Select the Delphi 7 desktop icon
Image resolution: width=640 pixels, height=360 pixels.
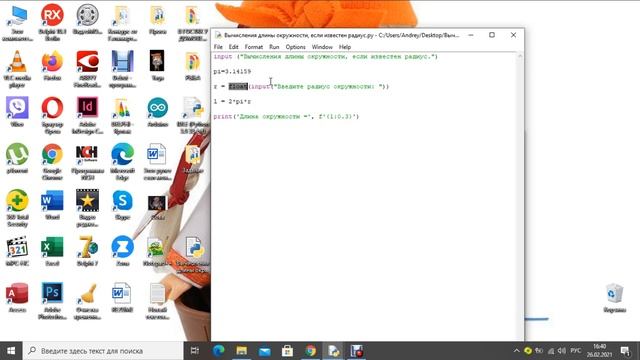click(x=87, y=251)
